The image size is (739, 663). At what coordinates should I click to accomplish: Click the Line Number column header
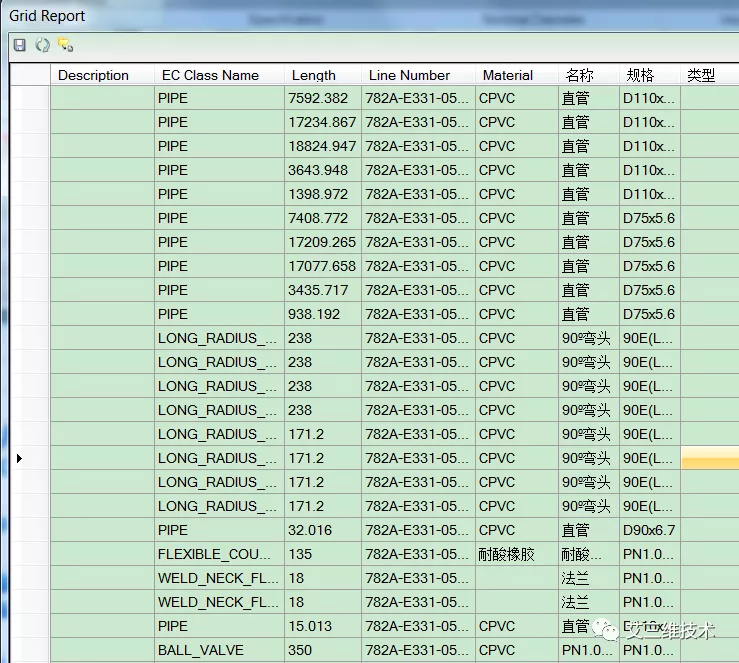click(409, 75)
